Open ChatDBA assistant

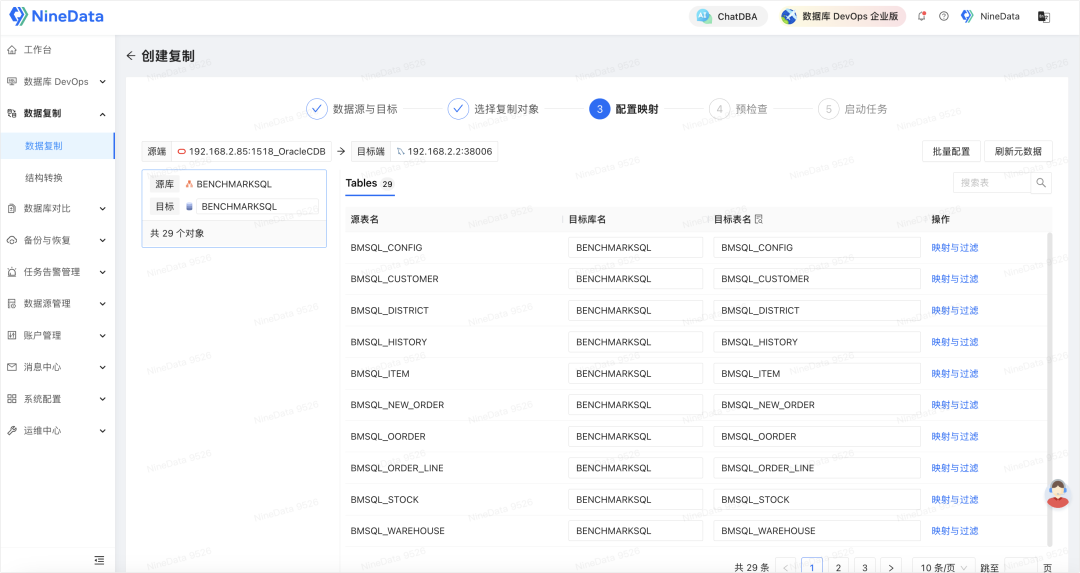pos(728,17)
